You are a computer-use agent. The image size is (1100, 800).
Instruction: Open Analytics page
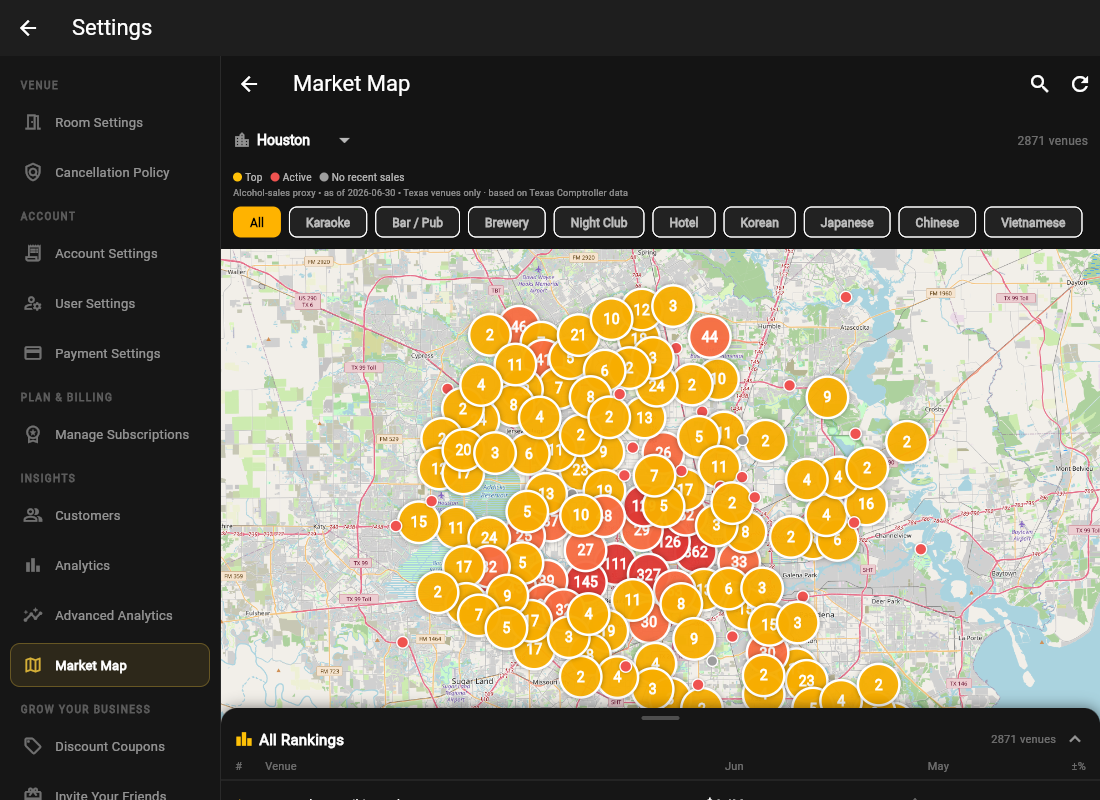tap(110, 566)
